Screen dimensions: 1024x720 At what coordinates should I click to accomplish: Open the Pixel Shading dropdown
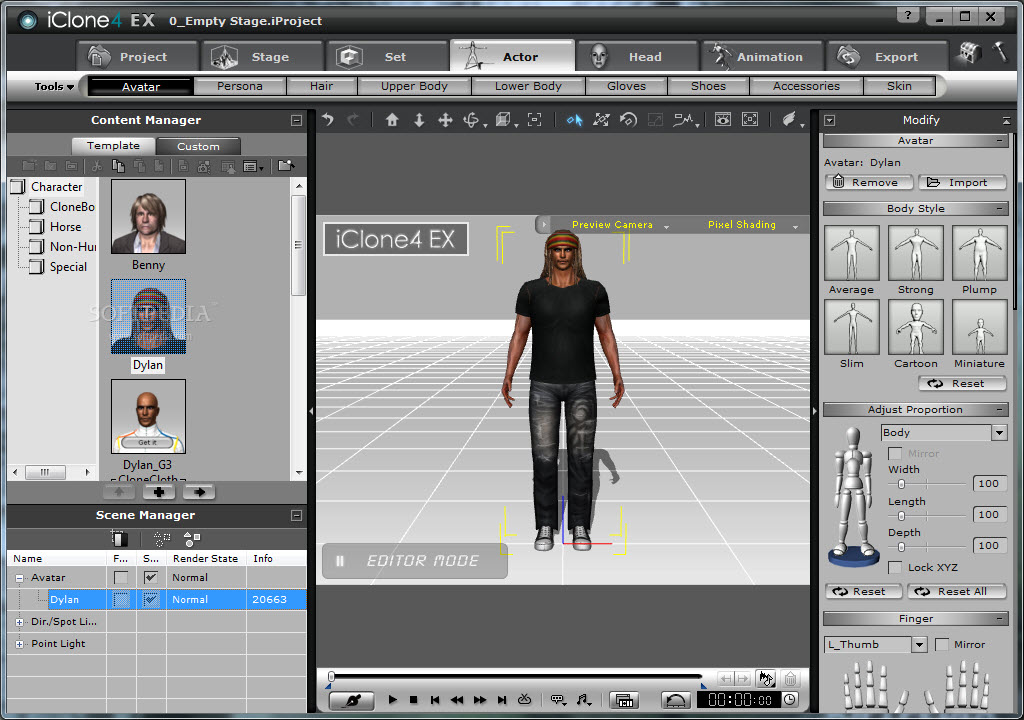click(x=795, y=226)
